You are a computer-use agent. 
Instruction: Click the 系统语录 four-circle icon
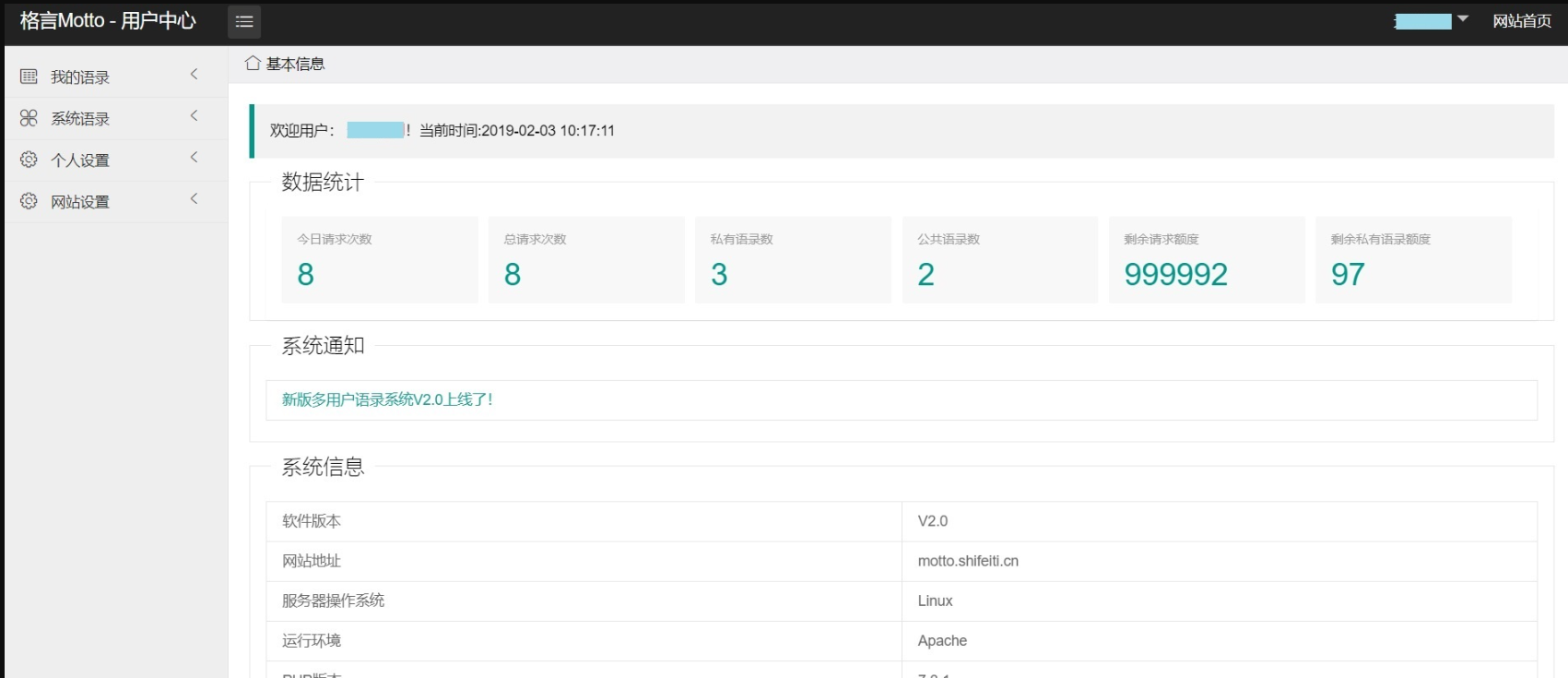[x=29, y=118]
